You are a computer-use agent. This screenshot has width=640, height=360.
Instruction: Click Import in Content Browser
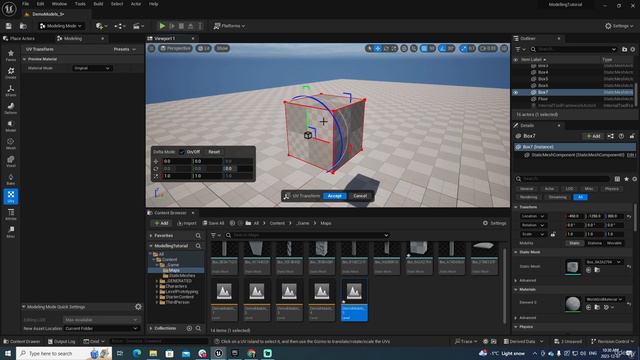coord(187,223)
